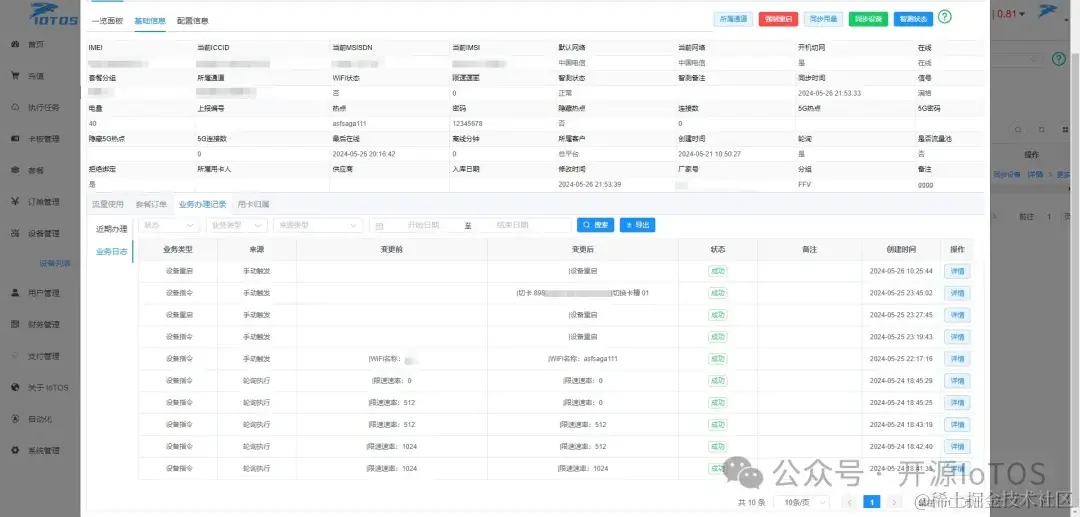Switch to the 流量使用 tab
1080x517 pixels.
coord(108,204)
